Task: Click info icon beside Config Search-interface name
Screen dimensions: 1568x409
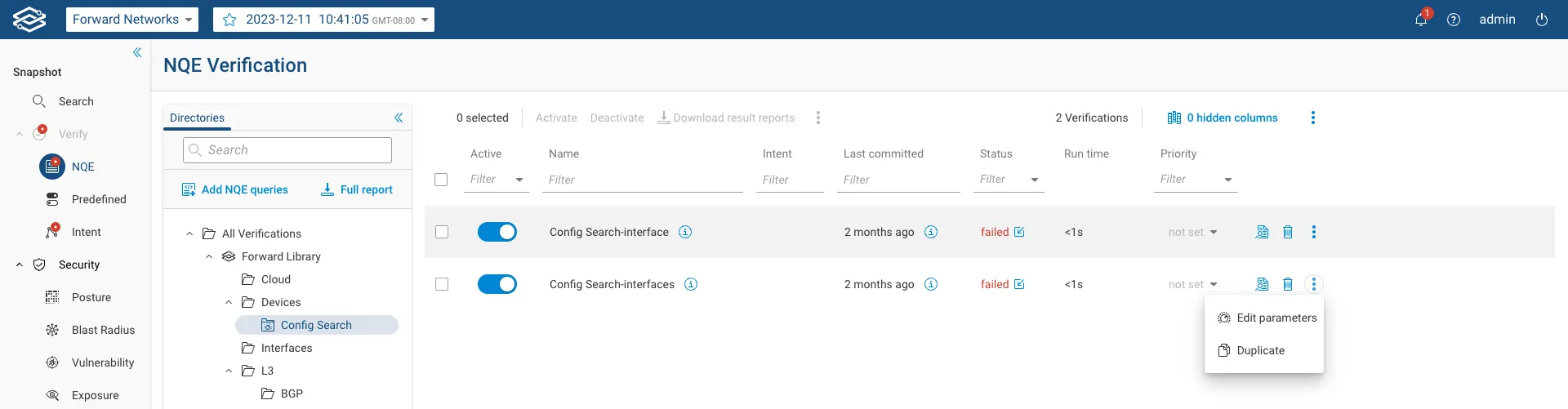Action: tap(685, 232)
